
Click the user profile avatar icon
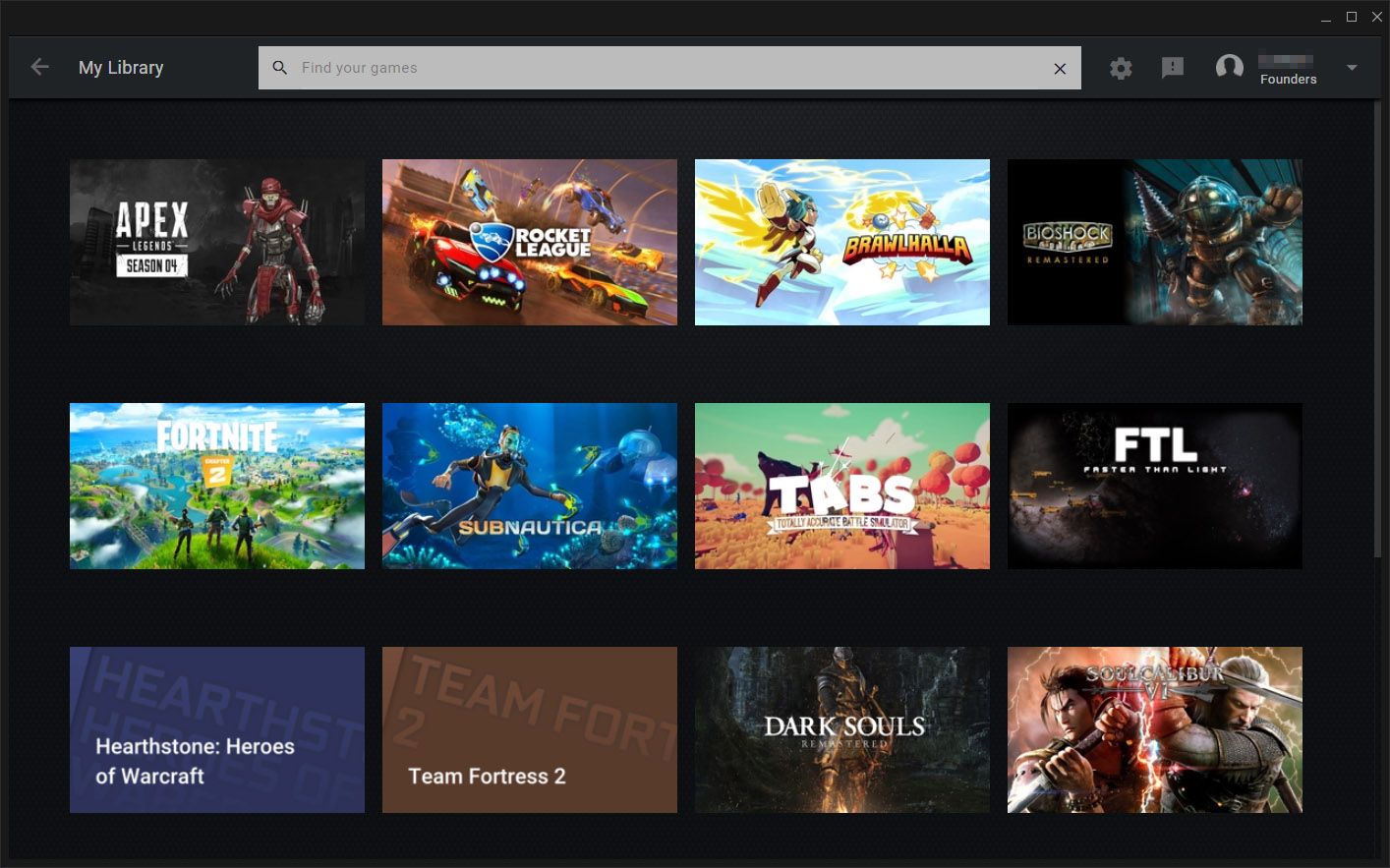[1229, 67]
